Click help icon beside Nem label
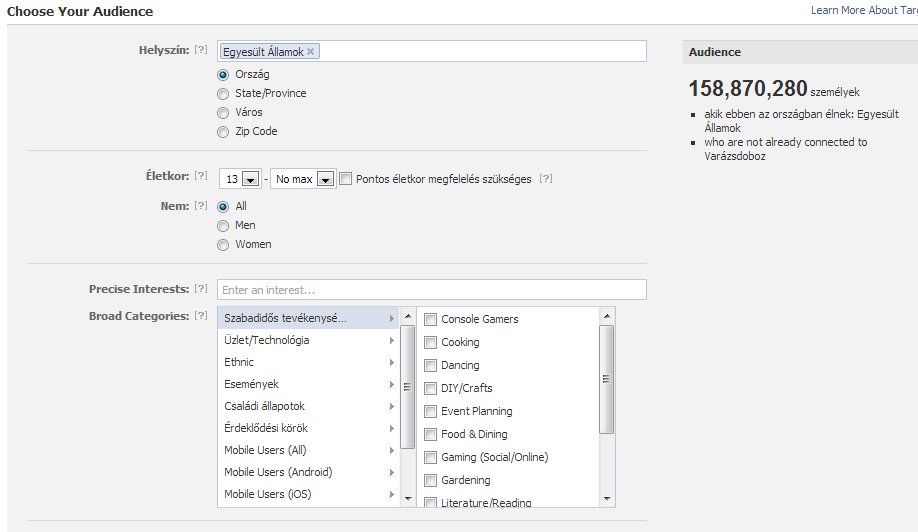This screenshot has height=532, width=918. pos(201,205)
